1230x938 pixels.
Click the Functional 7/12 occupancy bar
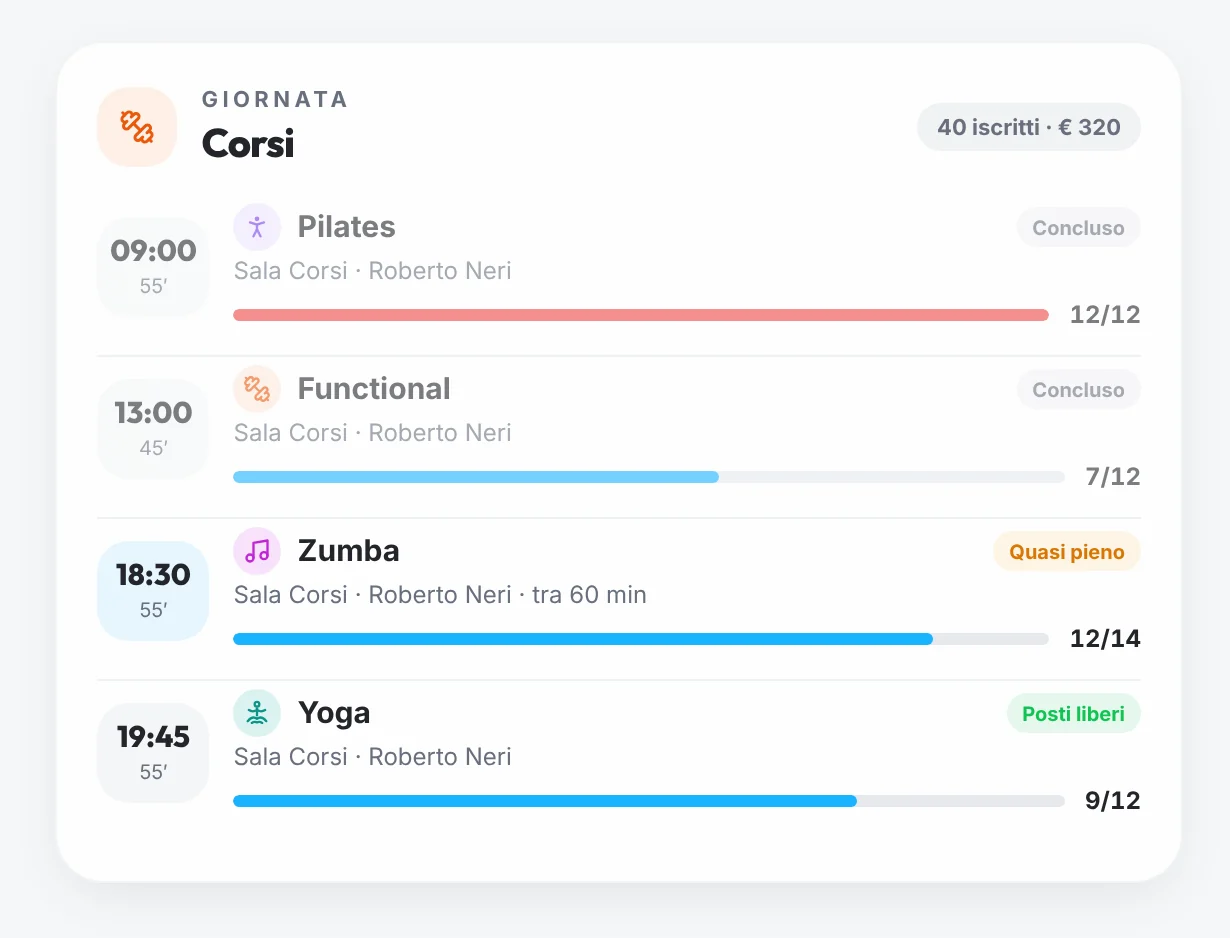coord(649,477)
